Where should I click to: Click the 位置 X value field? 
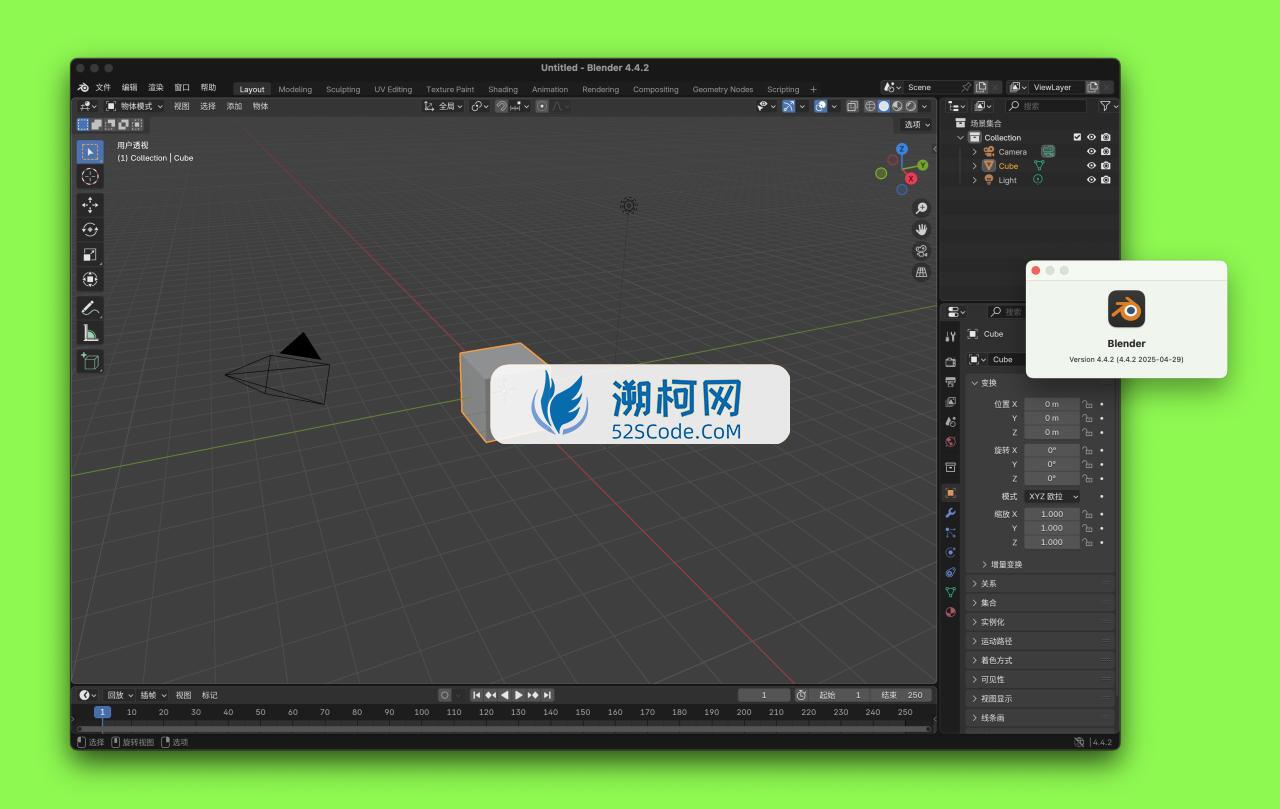pyautogui.click(x=1052, y=404)
